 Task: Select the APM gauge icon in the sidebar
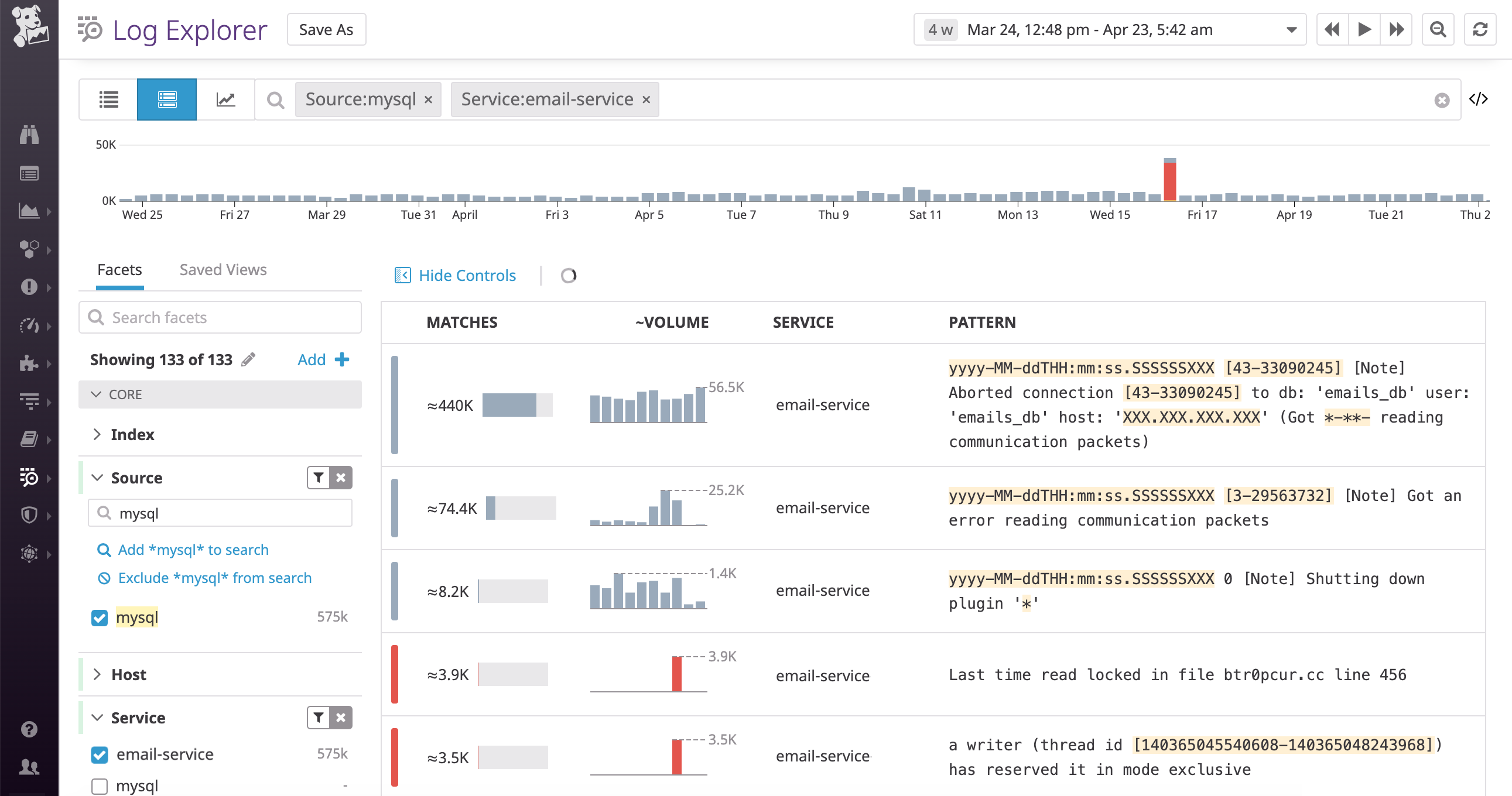coord(29,326)
